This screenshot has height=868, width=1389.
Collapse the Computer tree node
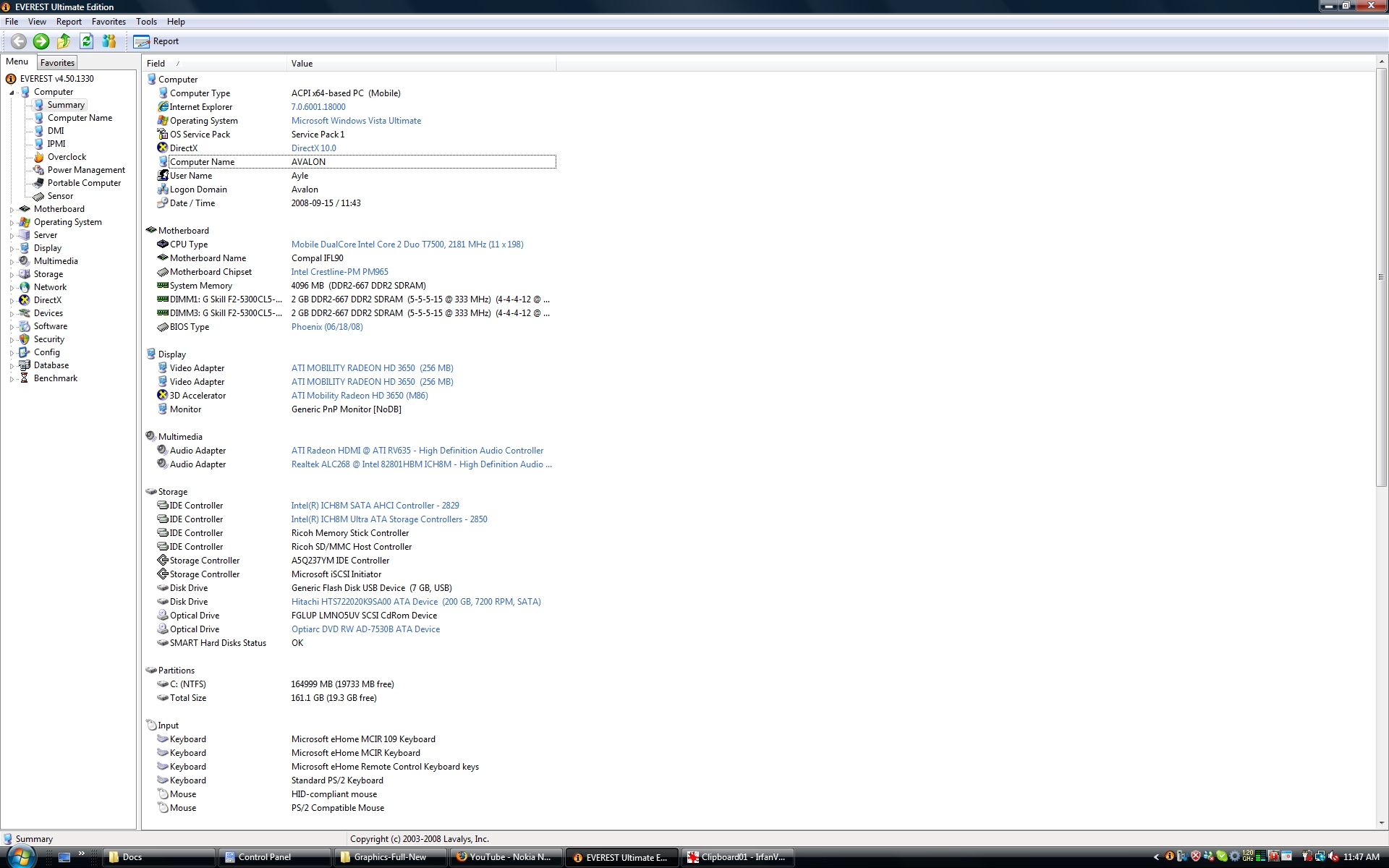pyautogui.click(x=12, y=93)
